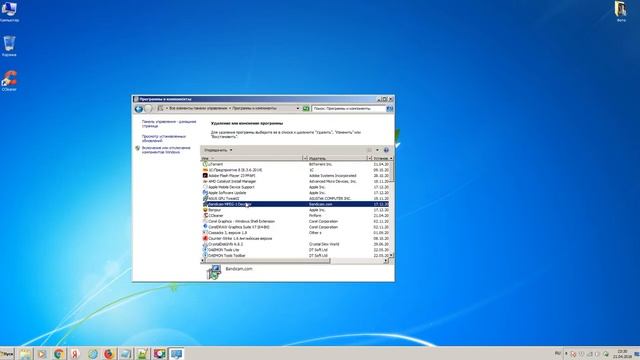This screenshot has height=360, width=640.
Task: Open Windows Explorer from the taskbar
Action: tap(25, 354)
